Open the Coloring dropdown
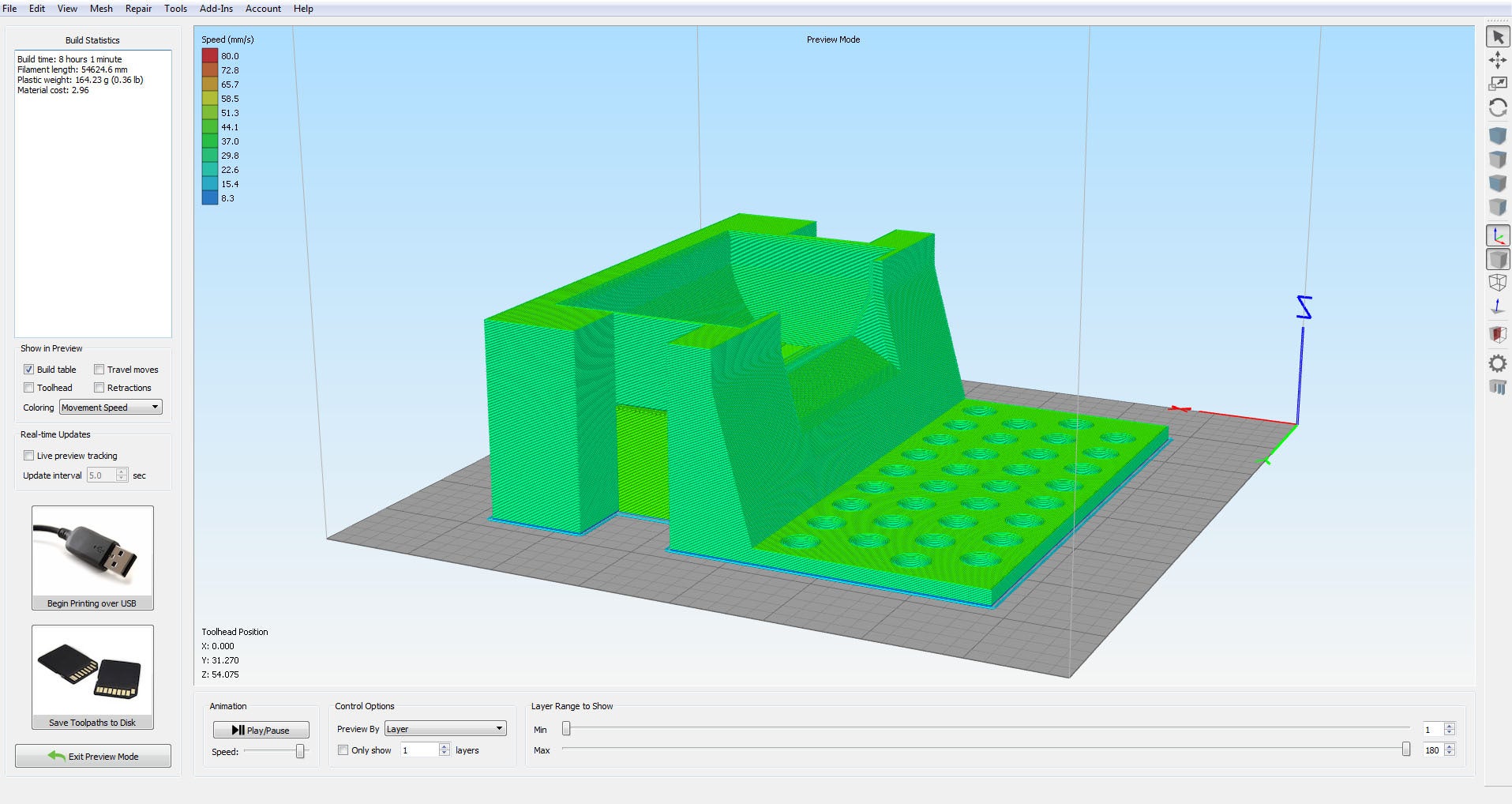This screenshot has width=1512, height=804. click(111, 408)
